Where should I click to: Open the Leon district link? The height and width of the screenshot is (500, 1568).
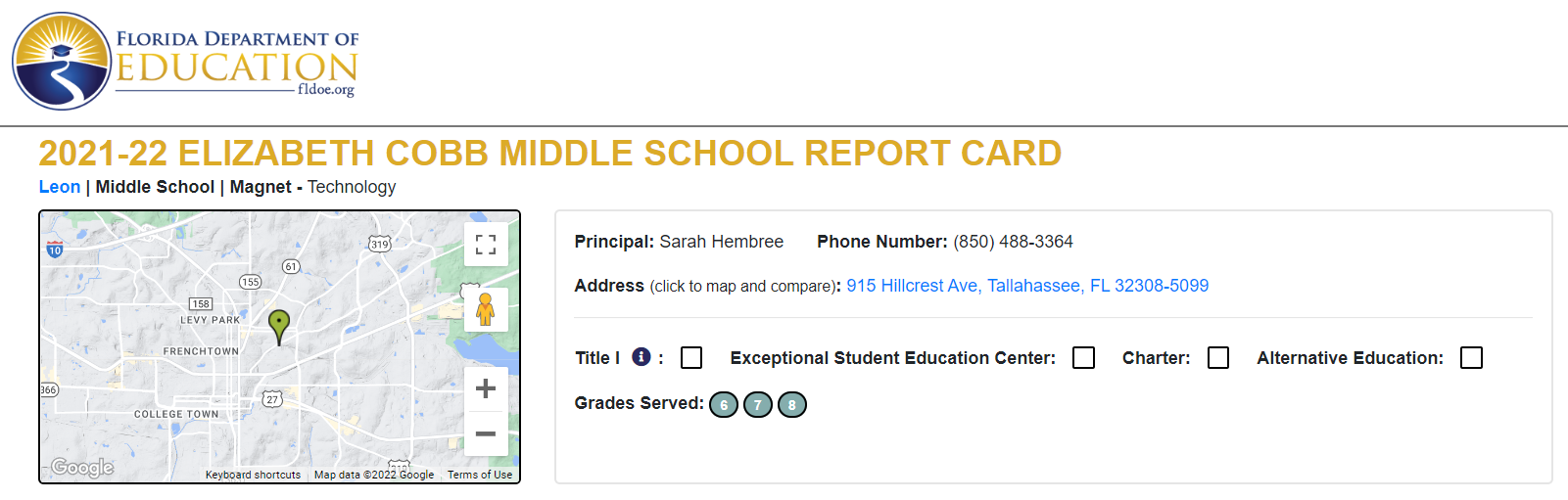coord(60,187)
